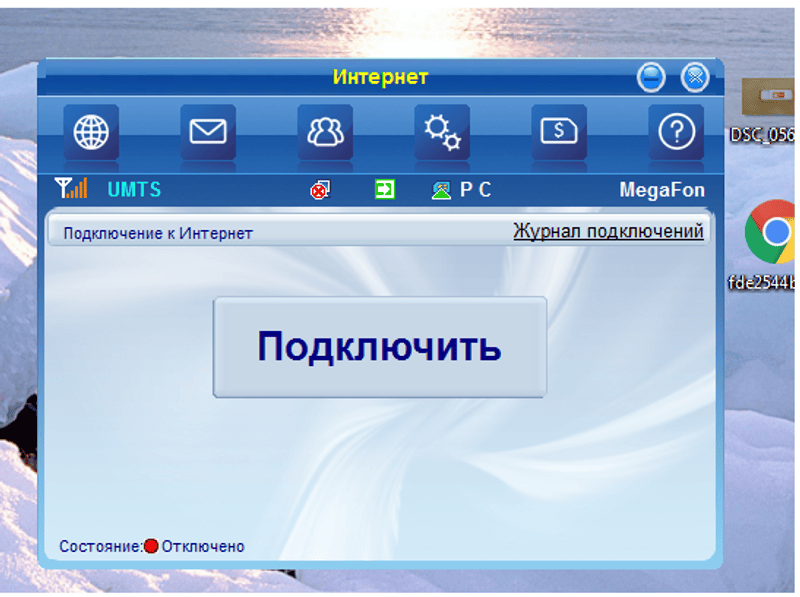This screenshot has width=800, height=597.
Task: Open the balance dollar icon
Action: pos(559,132)
